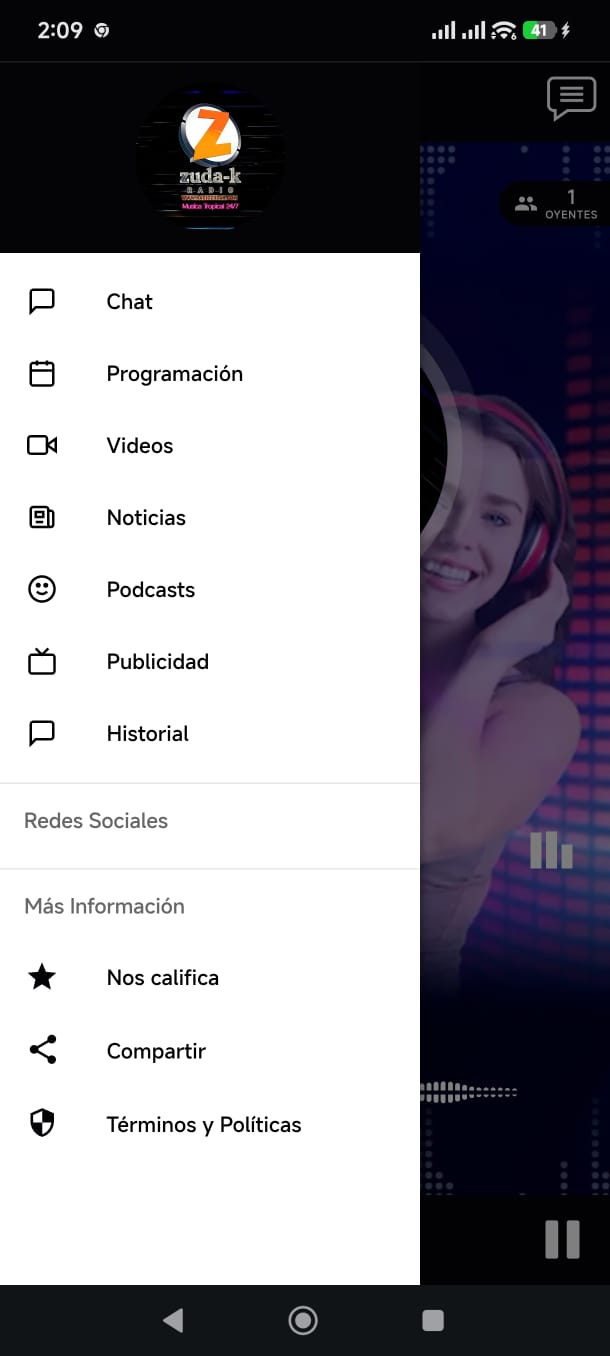The width and height of the screenshot is (610, 1356).
Task: Open the Términos y Políticas link
Action: pyautogui.click(x=204, y=1125)
